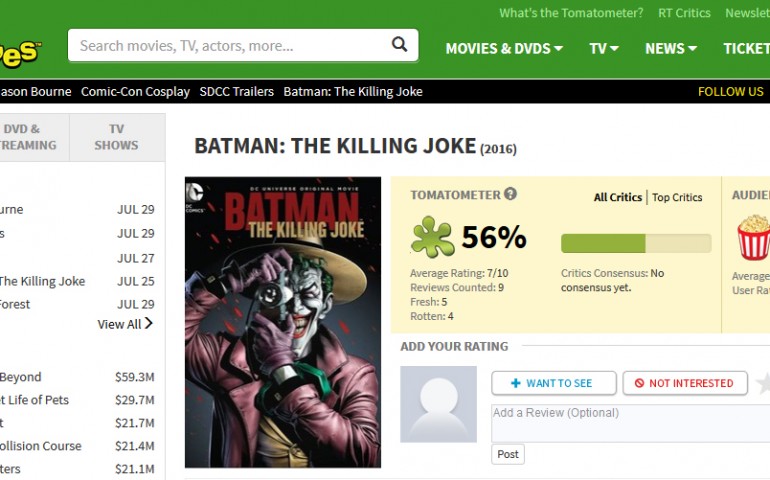Open the View All link

coord(125,324)
